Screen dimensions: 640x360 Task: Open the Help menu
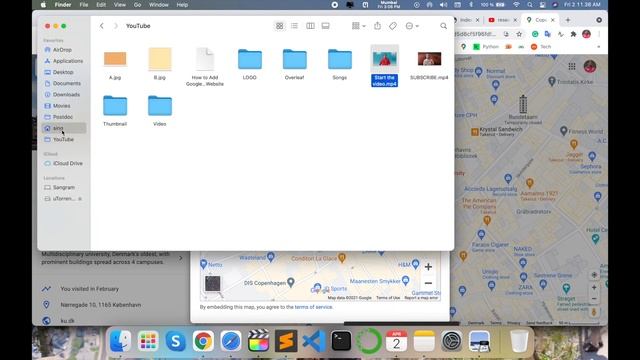[x=182, y=5]
